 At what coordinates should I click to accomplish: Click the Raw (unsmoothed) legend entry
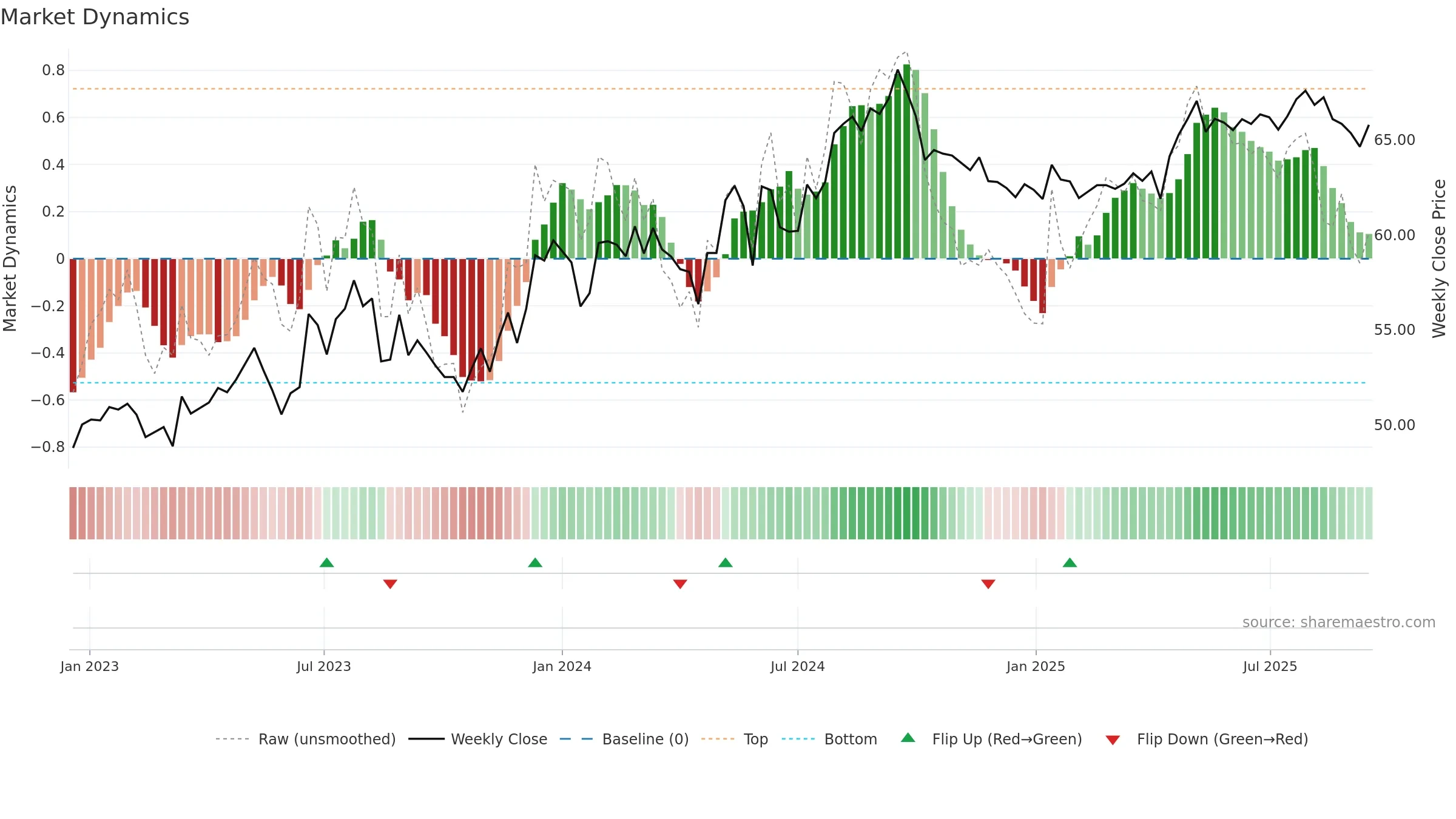click(306, 739)
